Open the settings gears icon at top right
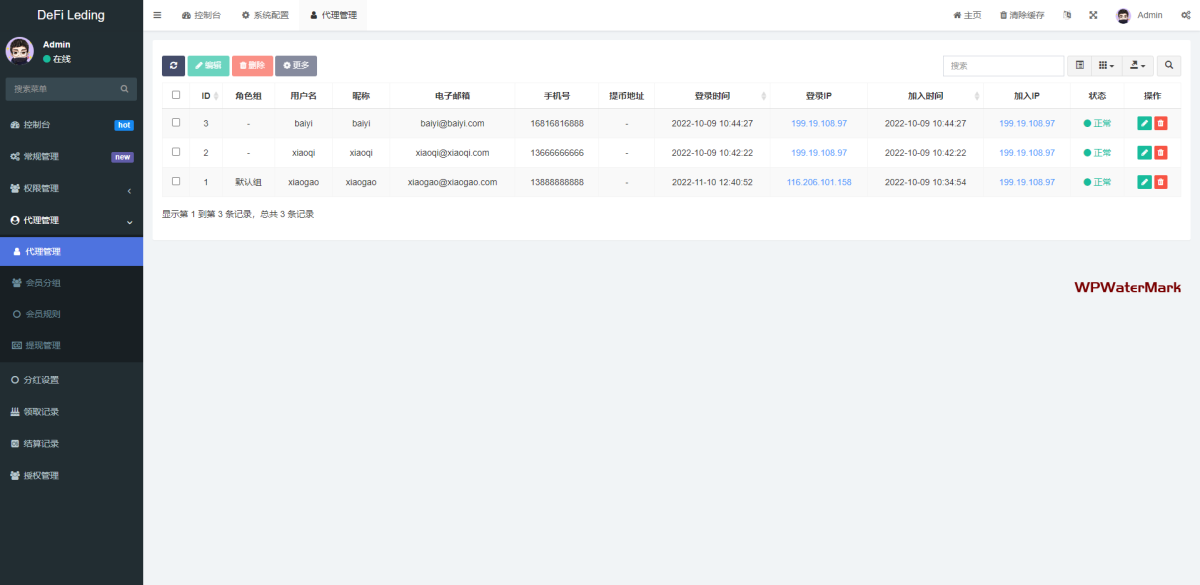This screenshot has width=1200, height=585. [1185, 15]
